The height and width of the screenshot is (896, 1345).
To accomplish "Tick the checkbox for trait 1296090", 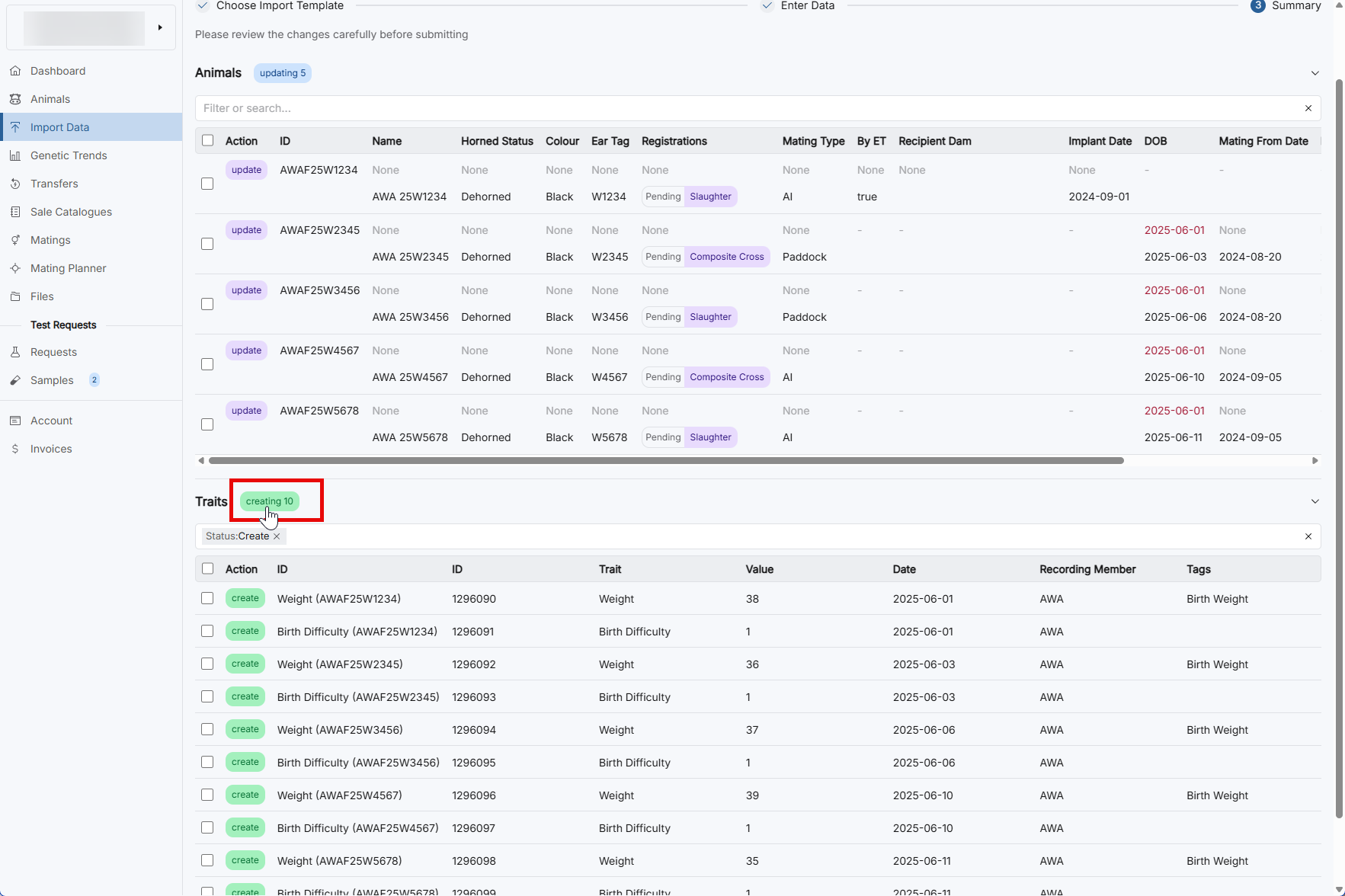I will pyautogui.click(x=207, y=599).
